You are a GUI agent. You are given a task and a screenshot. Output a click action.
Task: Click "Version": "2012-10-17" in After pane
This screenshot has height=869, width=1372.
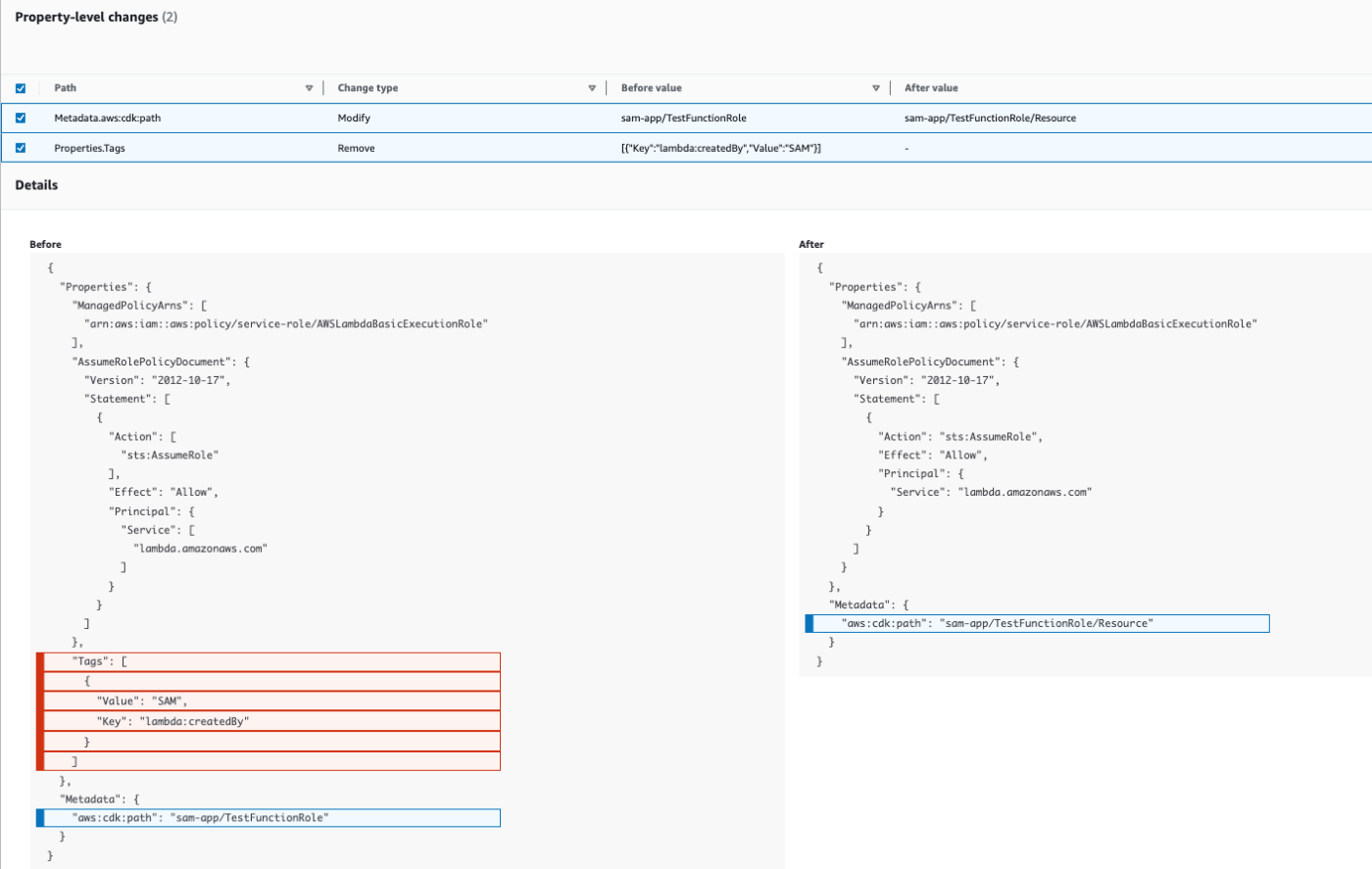coord(927,380)
